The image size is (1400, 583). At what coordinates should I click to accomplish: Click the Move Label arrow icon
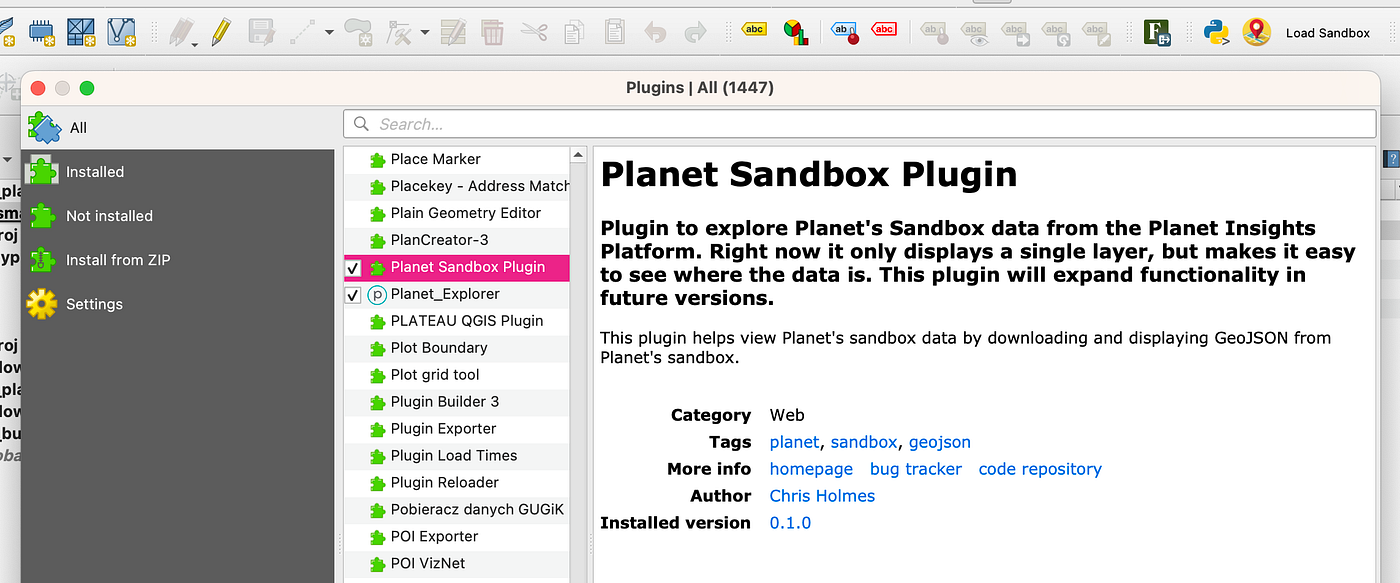1015,33
